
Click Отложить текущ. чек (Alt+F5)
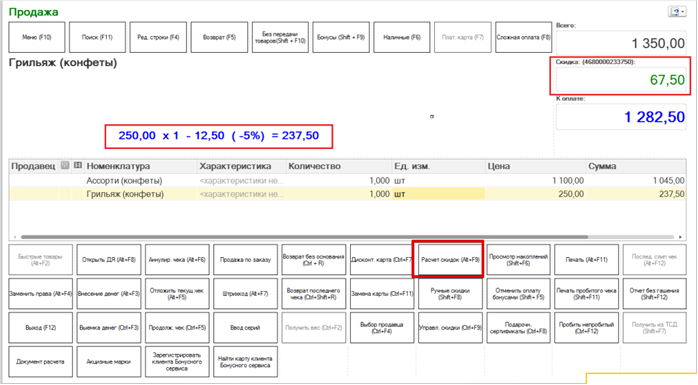coord(177,294)
